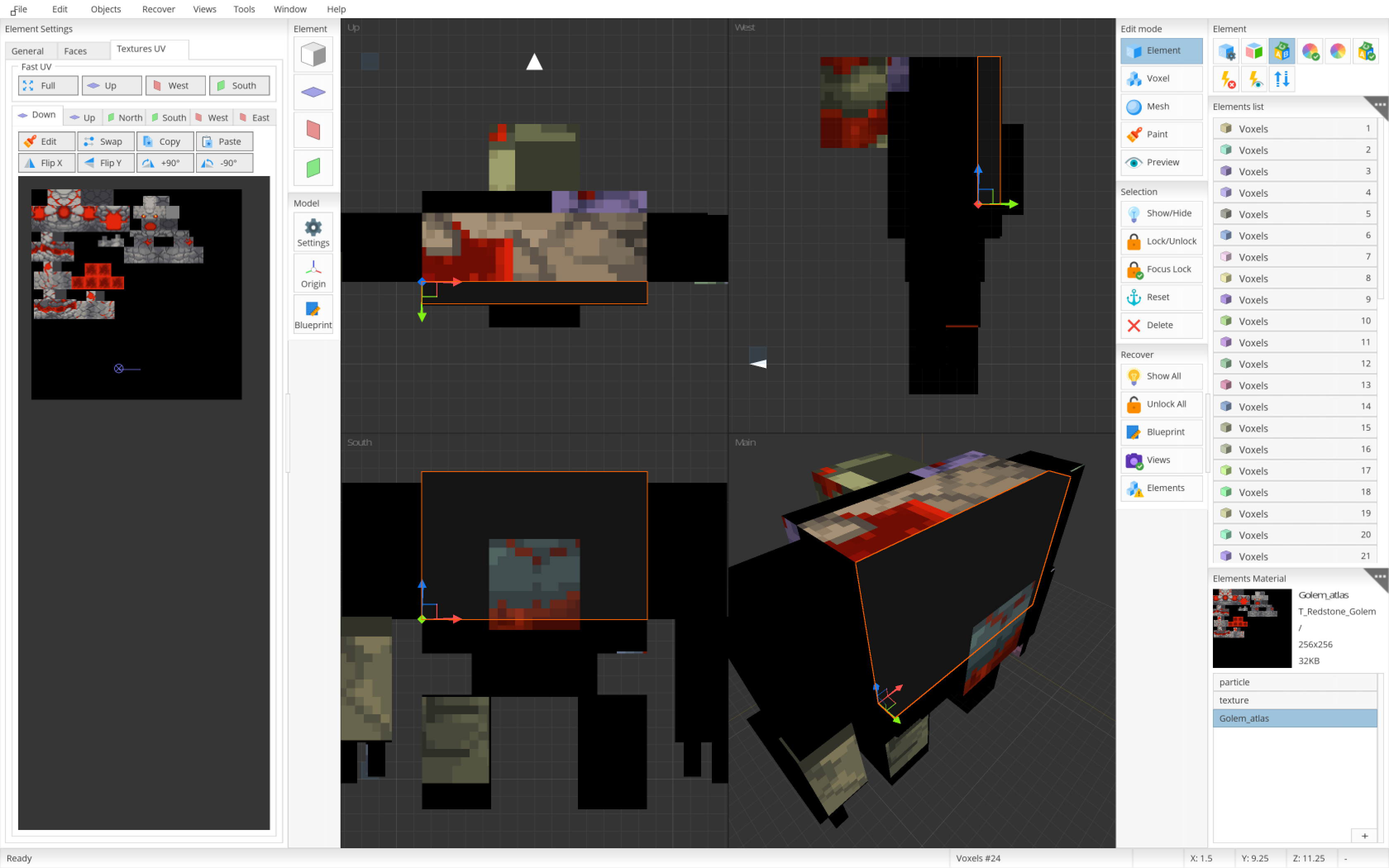
Task: Click the ABC blocks with checkmark icon
Action: point(1365,52)
